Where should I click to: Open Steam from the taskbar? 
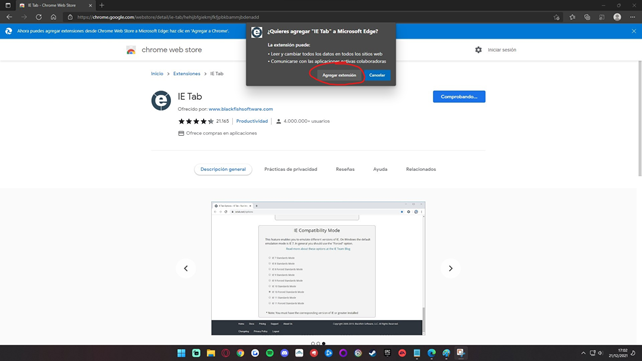373,353
